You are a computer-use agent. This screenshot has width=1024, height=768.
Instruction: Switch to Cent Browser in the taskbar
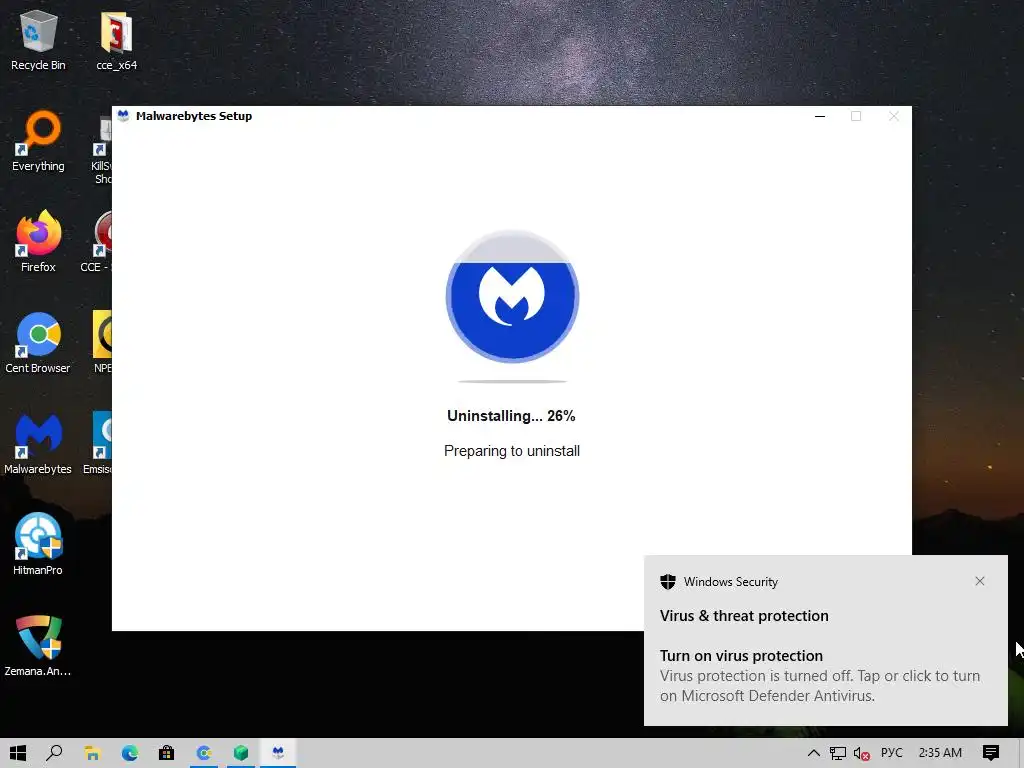[x=204, y=753]
